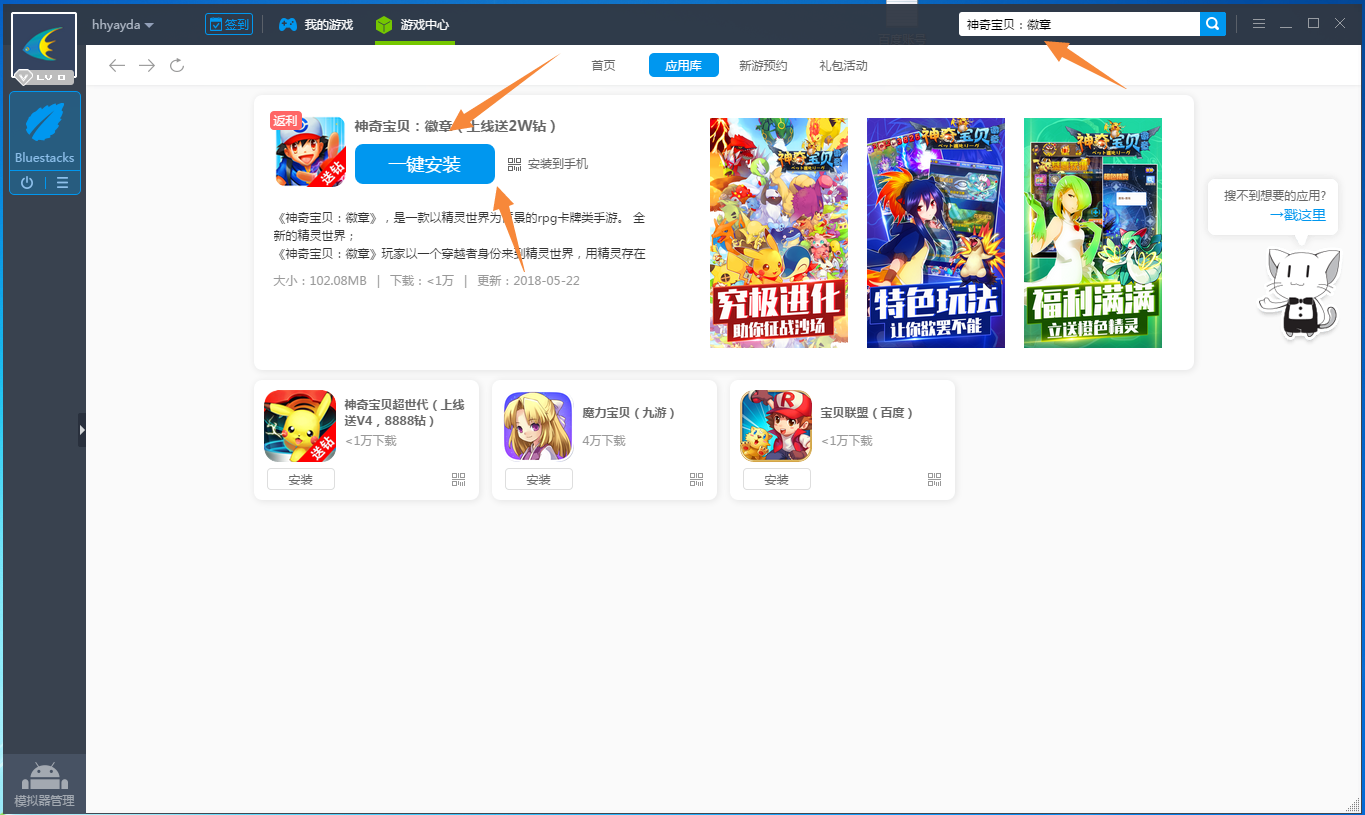The width and height of the screenshot is (1365, 815).
Task: Expand the collapsed sidebar arrow handle
Action: [x=82, y=430]
